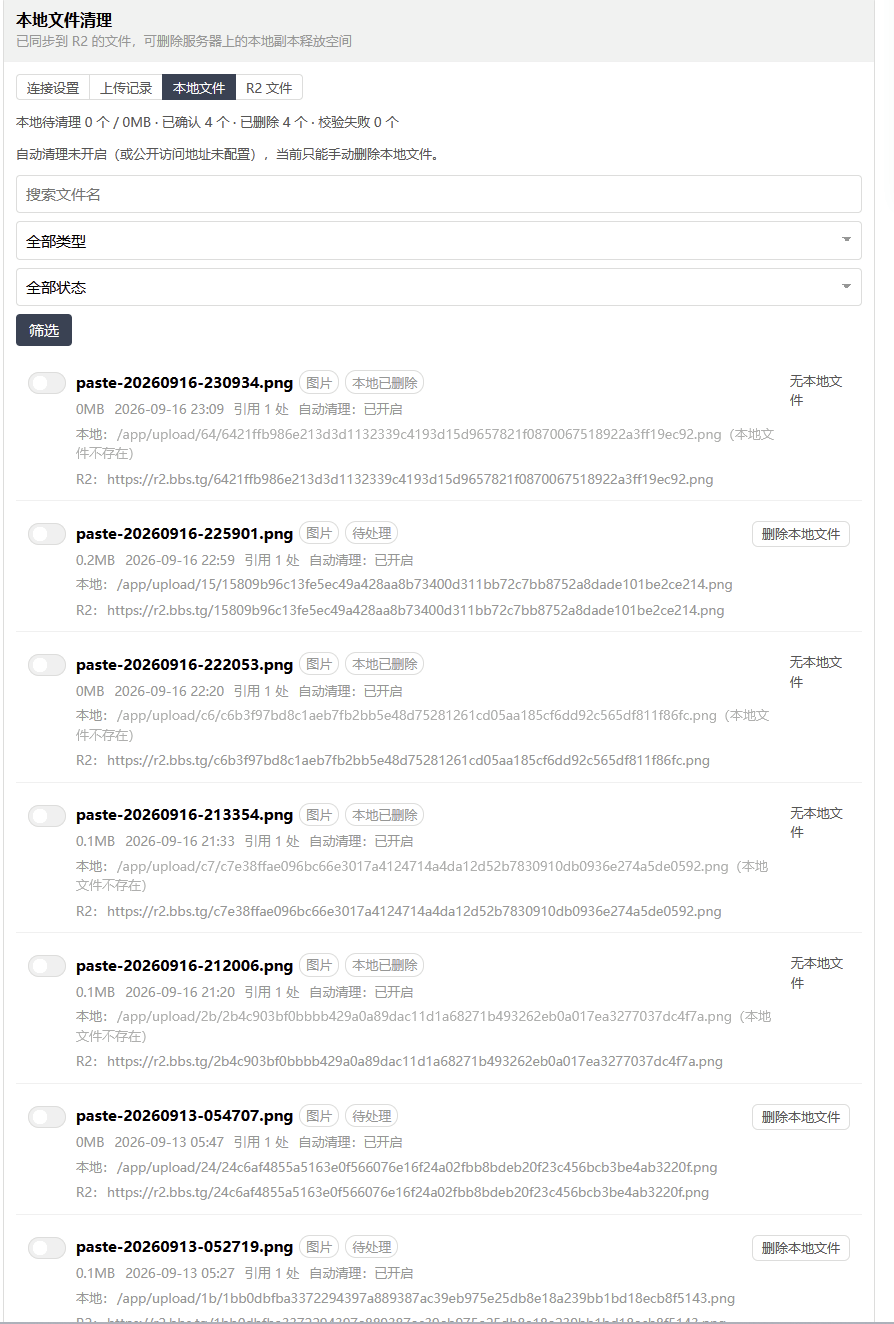The height and width of the screenshot is (1324, 894).
Task: Click the 自动清理未开启 notice text
Action: 228,155
